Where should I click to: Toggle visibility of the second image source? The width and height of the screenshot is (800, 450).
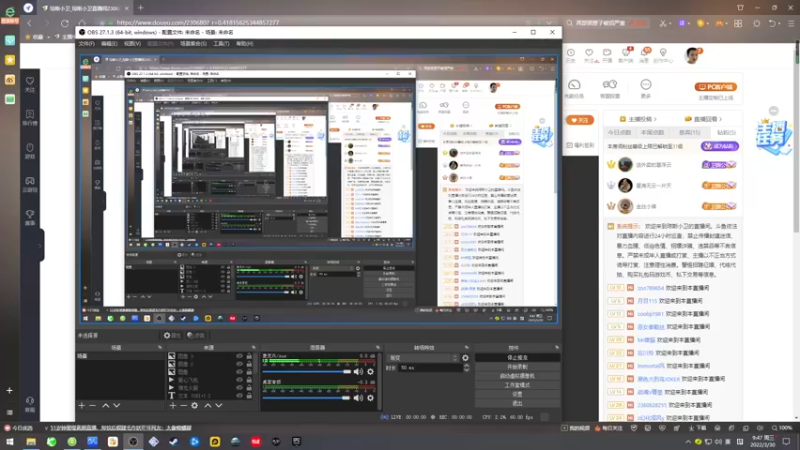click(239, 364)
